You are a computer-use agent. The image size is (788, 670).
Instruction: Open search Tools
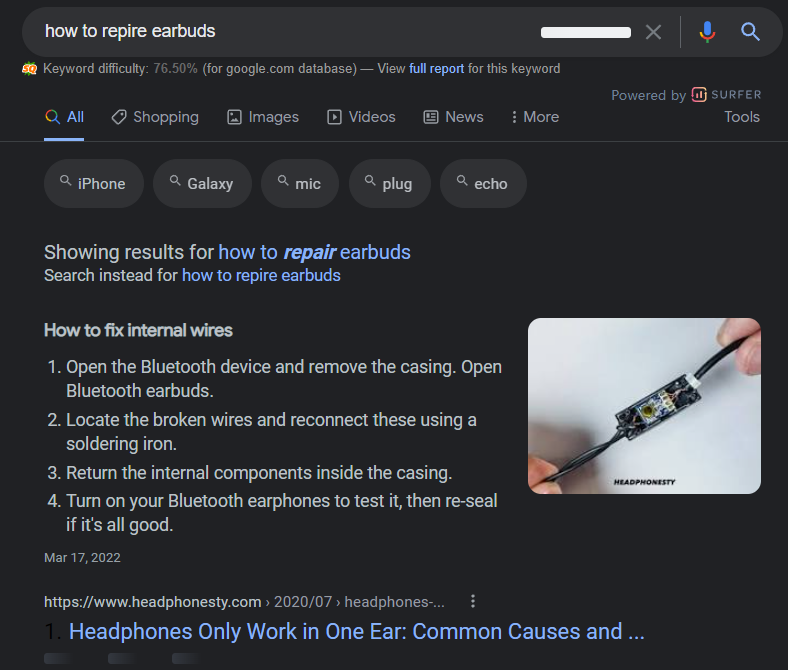742,117
